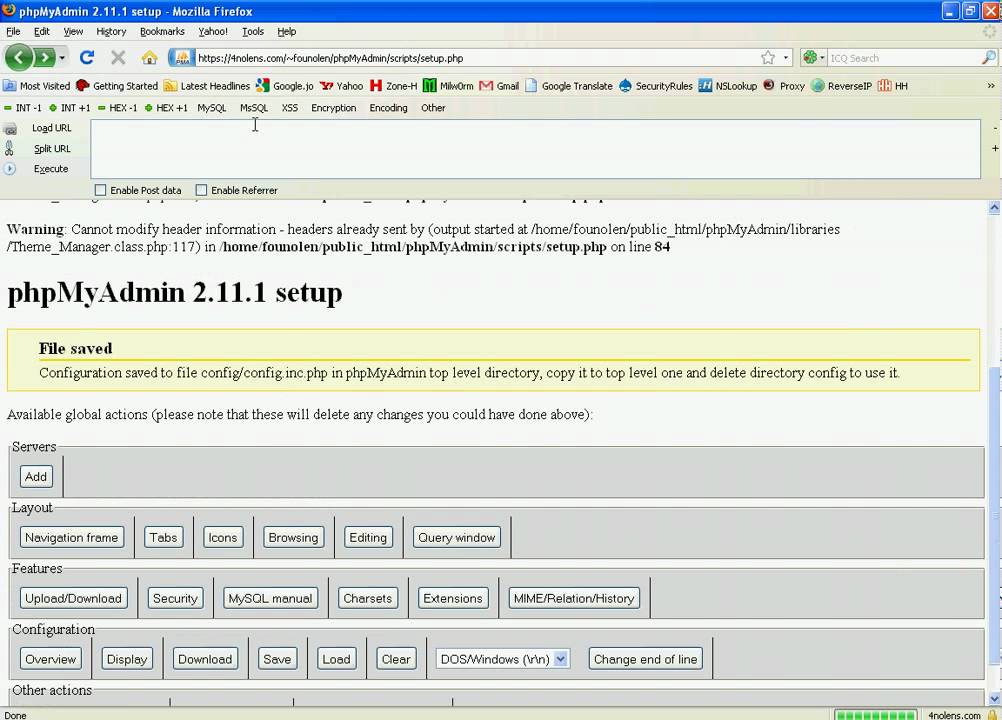Screen dimensions: 1002x720
Task: Open the Home page icon
Action: (150, 58)
